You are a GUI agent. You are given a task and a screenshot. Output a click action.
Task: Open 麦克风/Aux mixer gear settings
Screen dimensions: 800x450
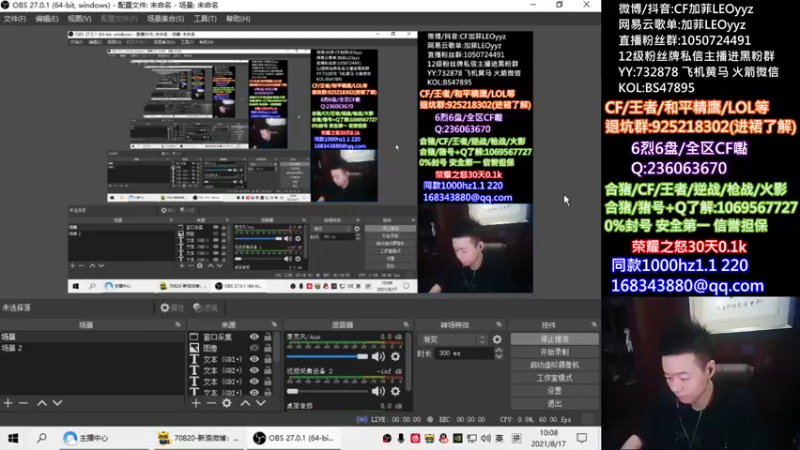click(395, 356)
